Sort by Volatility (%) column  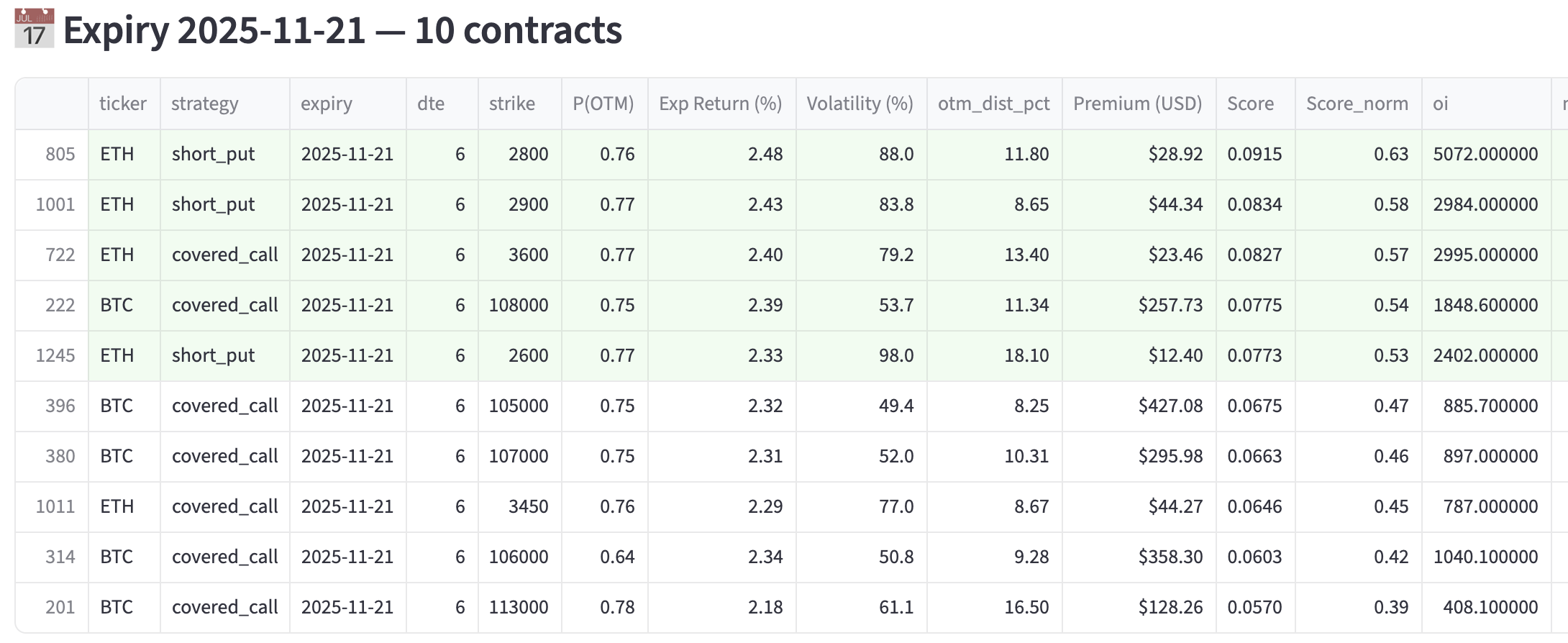click(x=860, y=104)
